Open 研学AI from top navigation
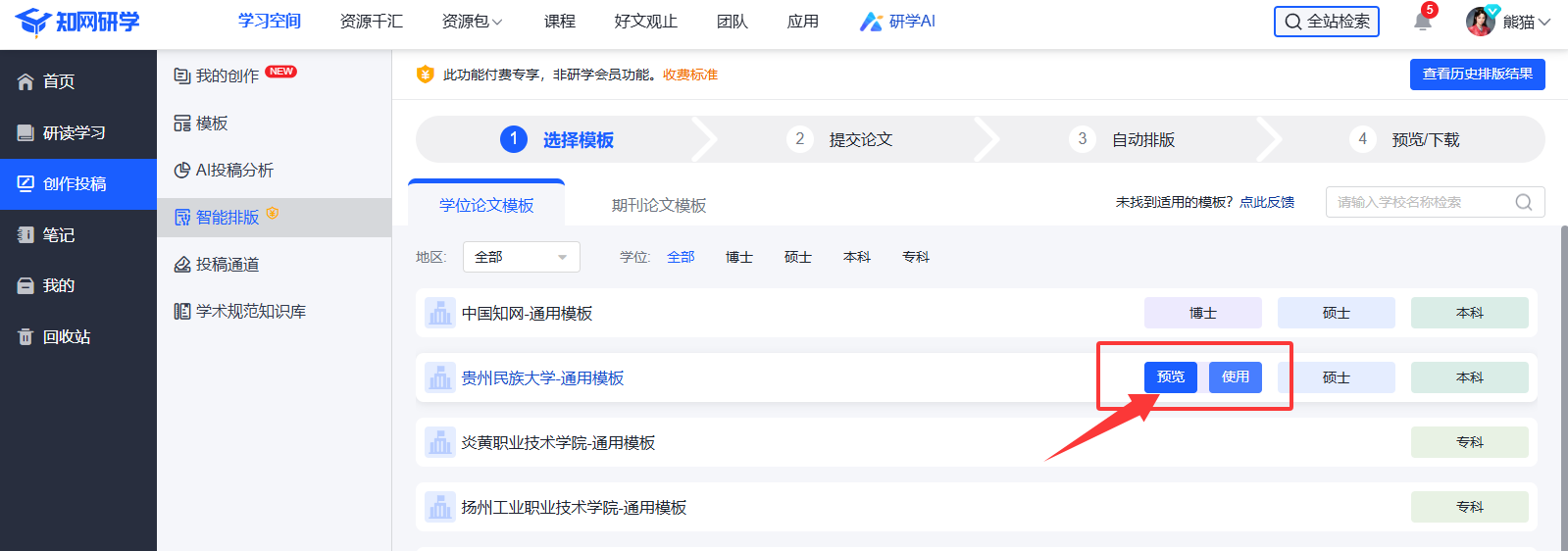The width and height of the screenshot is (1568, 551). [898, 22]
